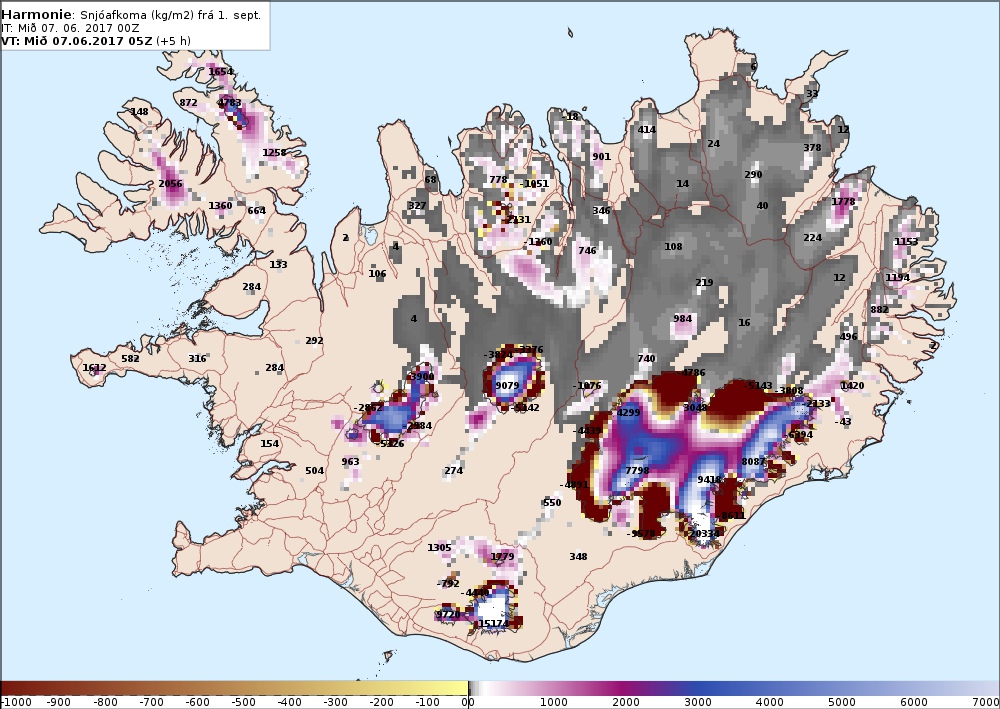
Task: Click the snow value 4783
Action: [230, 102]
